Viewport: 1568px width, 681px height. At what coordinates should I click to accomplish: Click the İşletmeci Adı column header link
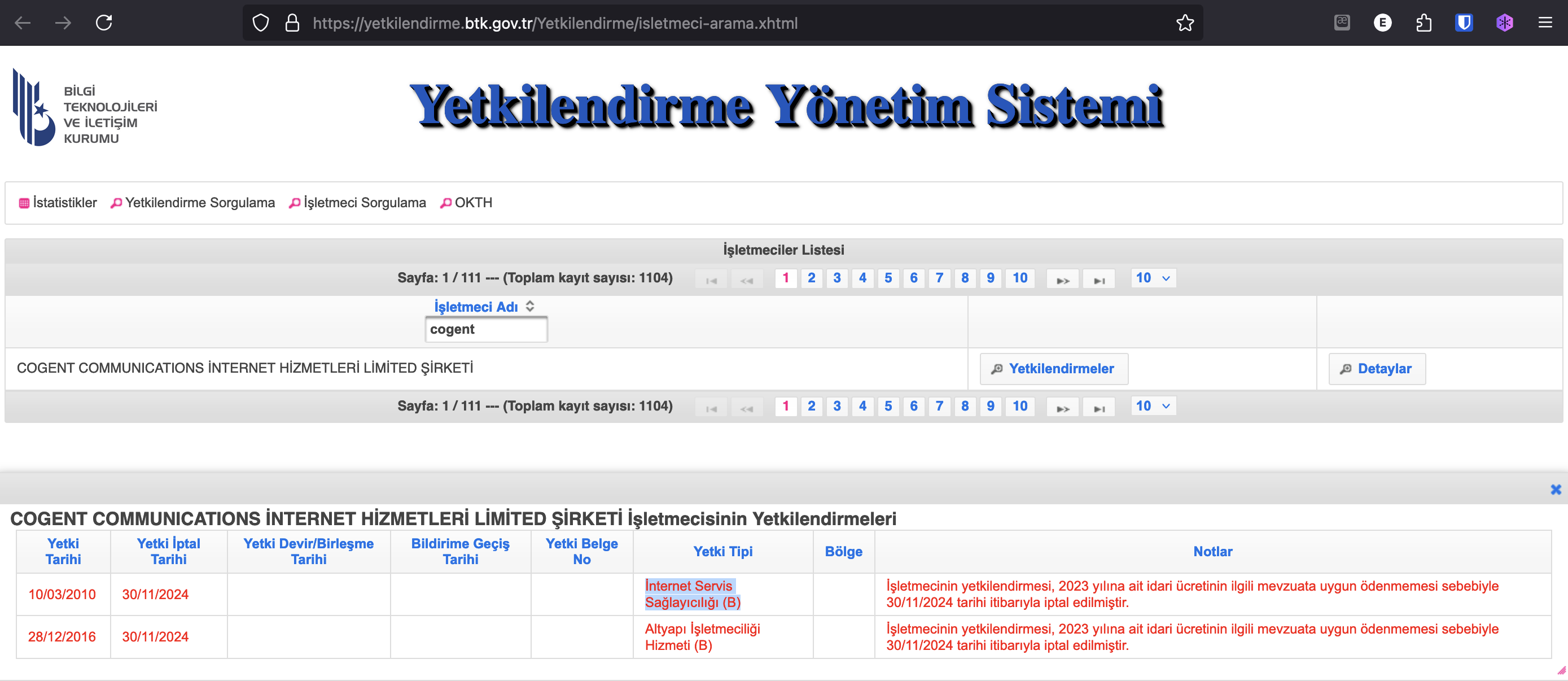click(475, 307)
